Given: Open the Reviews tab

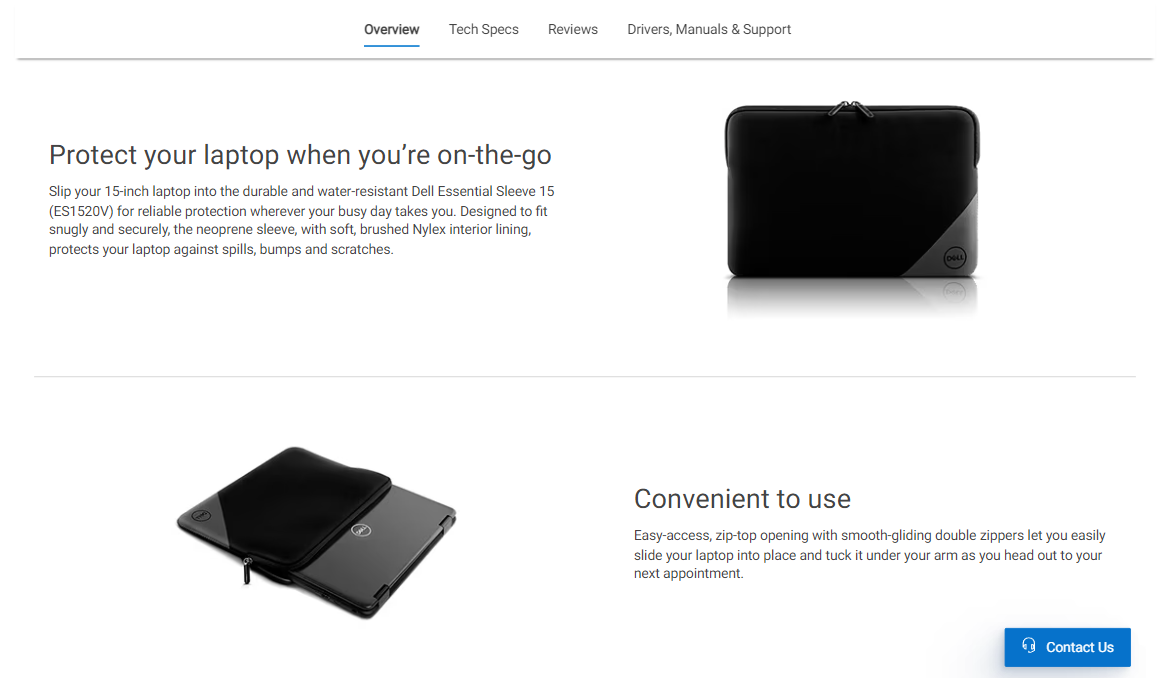Looking at the screenshot, I should pos(573,30).
